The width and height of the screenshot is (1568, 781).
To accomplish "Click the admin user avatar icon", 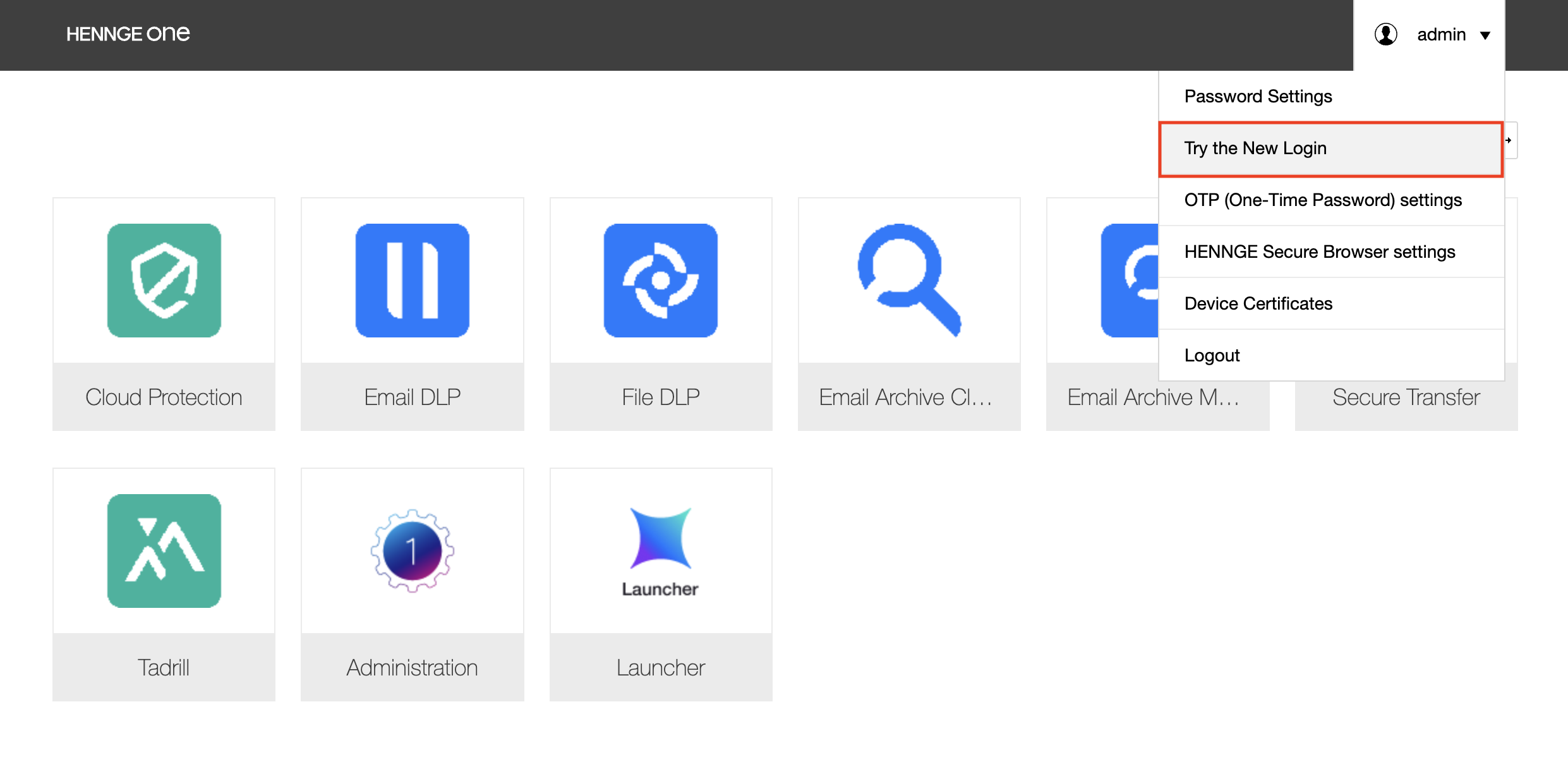I will coord(1385,34).
